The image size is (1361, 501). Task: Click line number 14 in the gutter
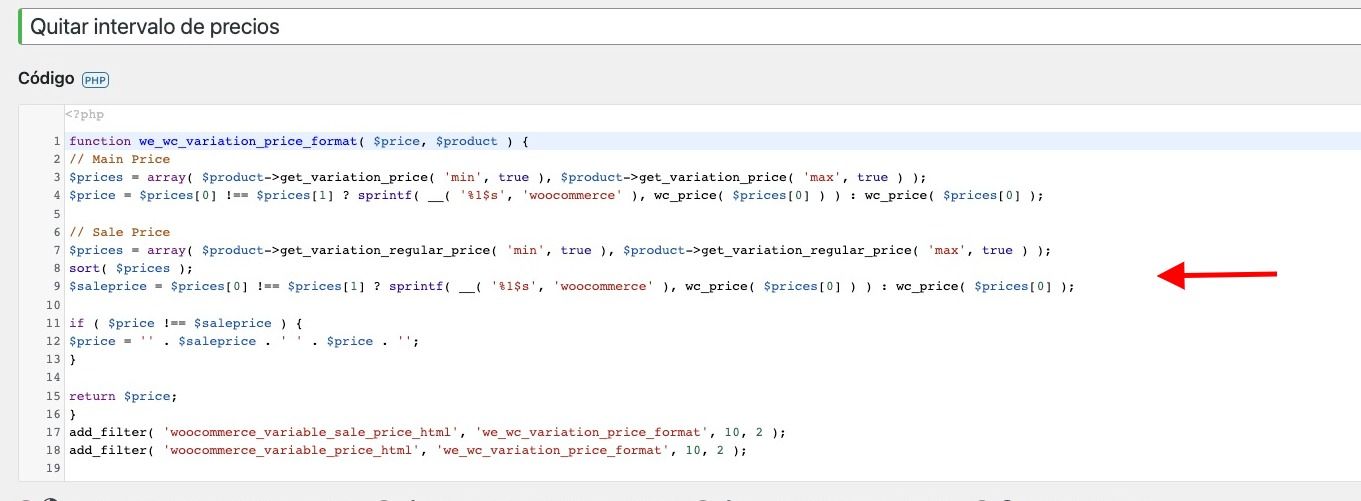(54, 377)
